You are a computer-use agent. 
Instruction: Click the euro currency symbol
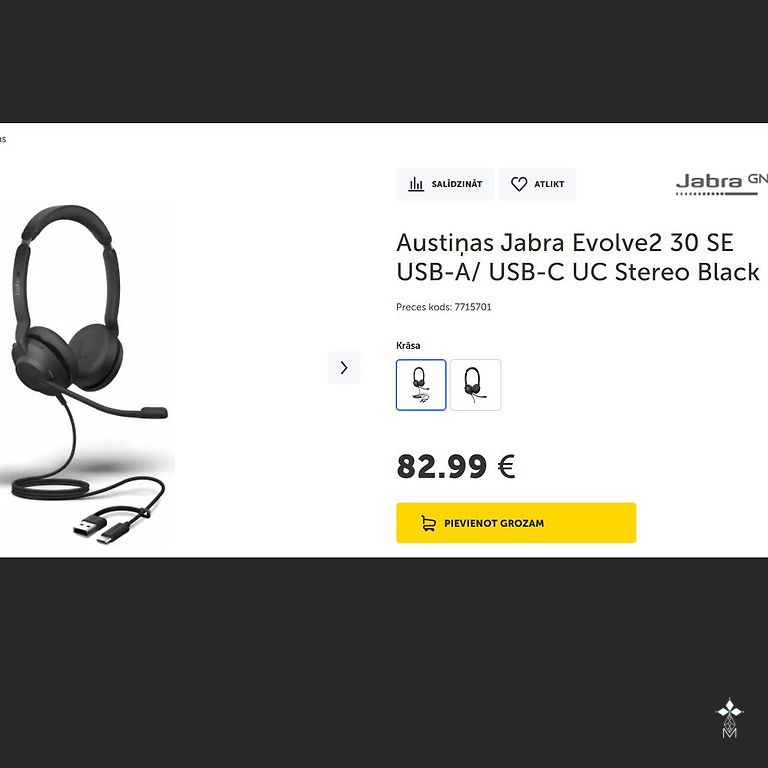(x=506, y=466)
